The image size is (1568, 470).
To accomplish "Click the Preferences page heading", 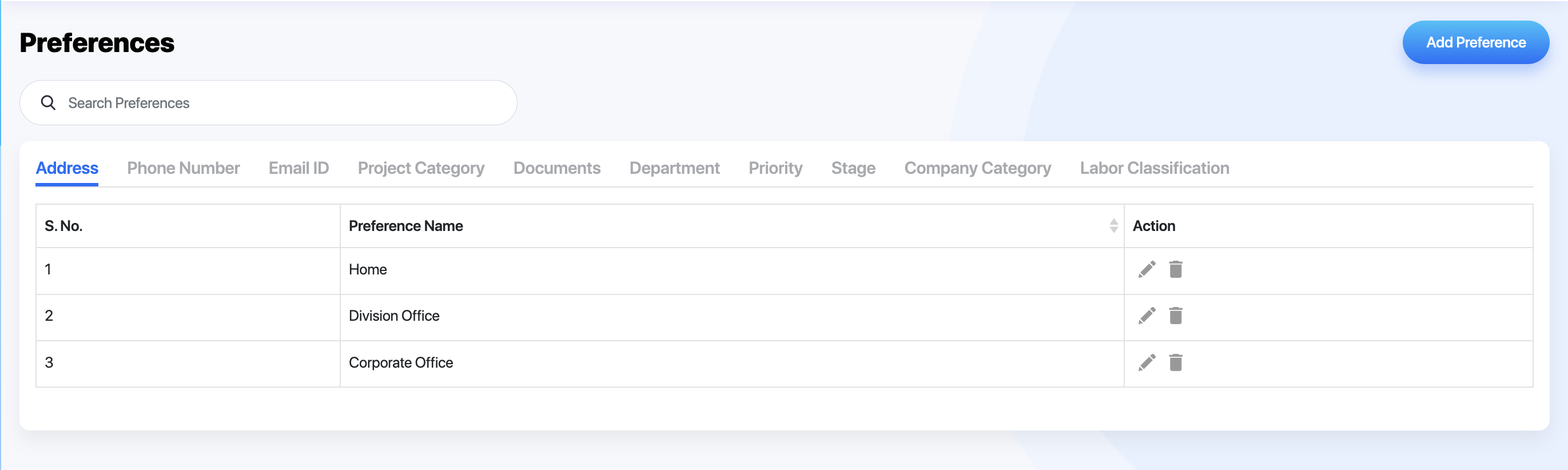I will (x=97, y=43).
